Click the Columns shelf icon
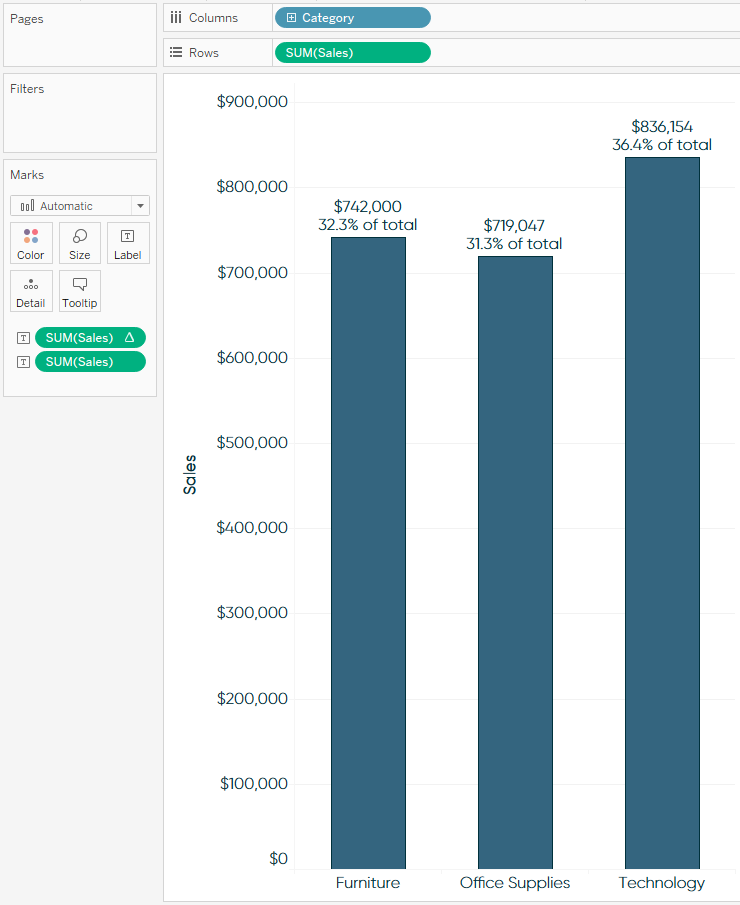Image resolution: width=740 pixels, height=905 pixels. (176, 17)
